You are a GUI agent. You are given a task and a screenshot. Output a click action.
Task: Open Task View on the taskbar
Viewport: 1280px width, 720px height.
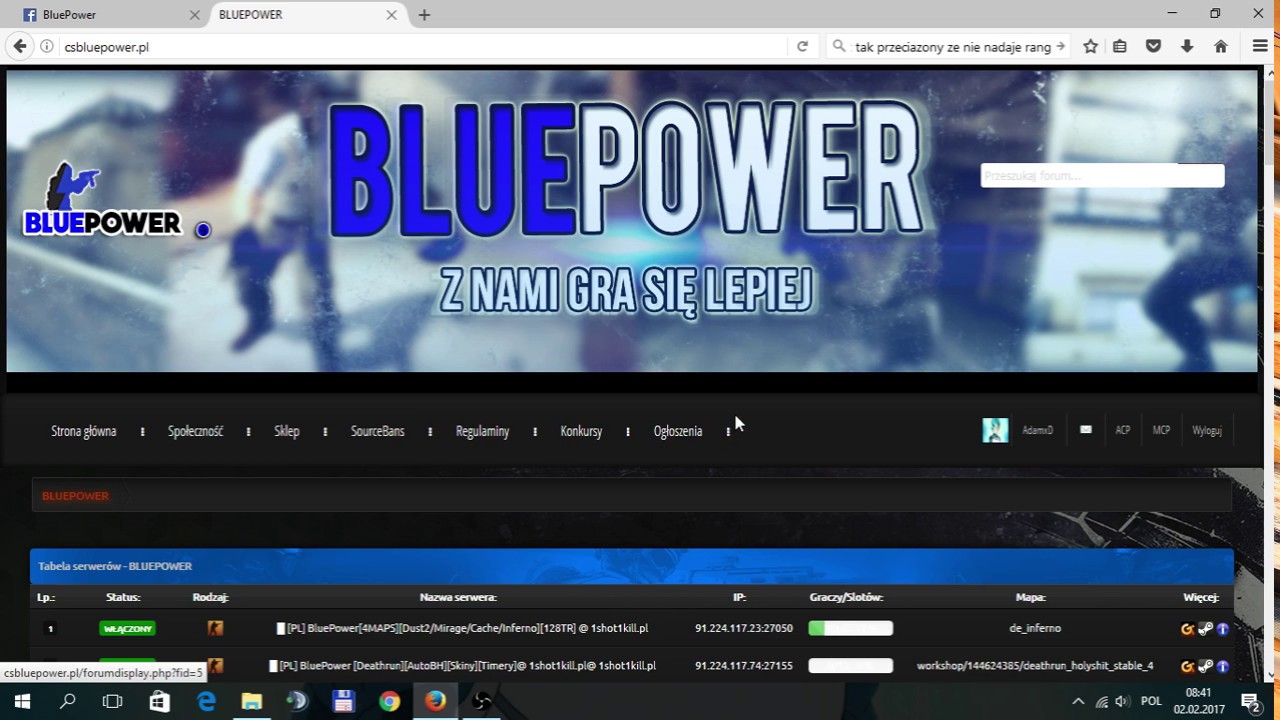click(x=113, y=701)
